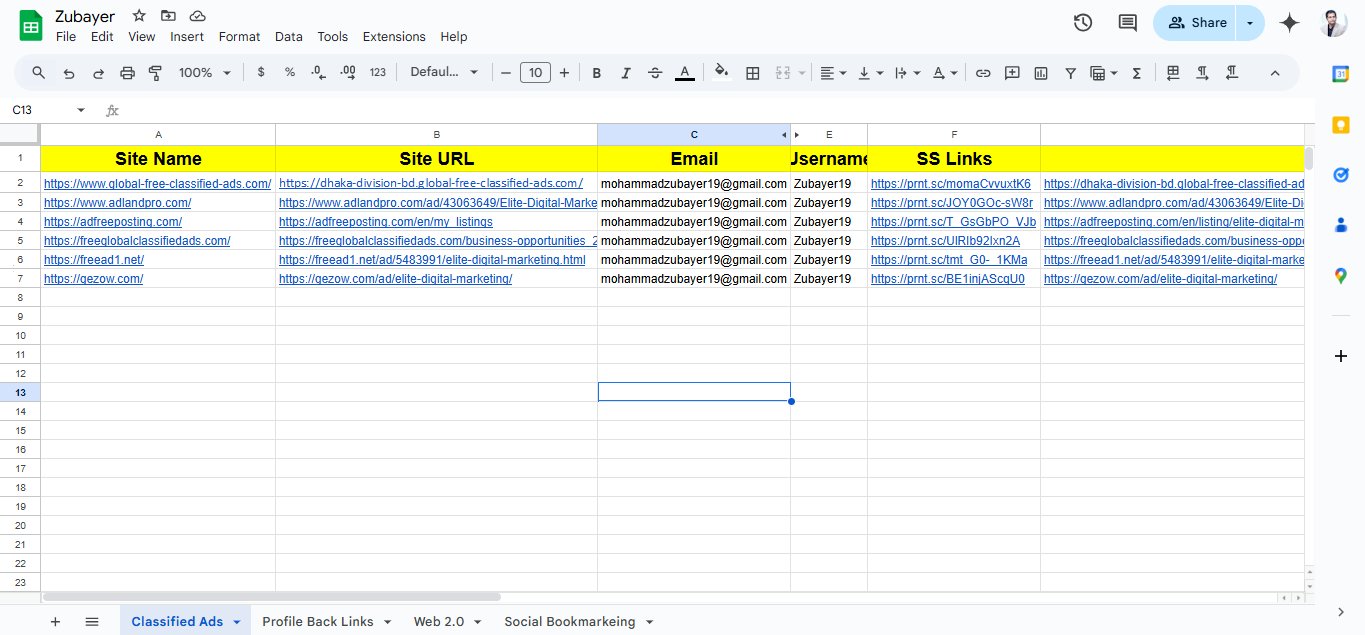
Task: Click the font size input field
Action: click(535, 73)
